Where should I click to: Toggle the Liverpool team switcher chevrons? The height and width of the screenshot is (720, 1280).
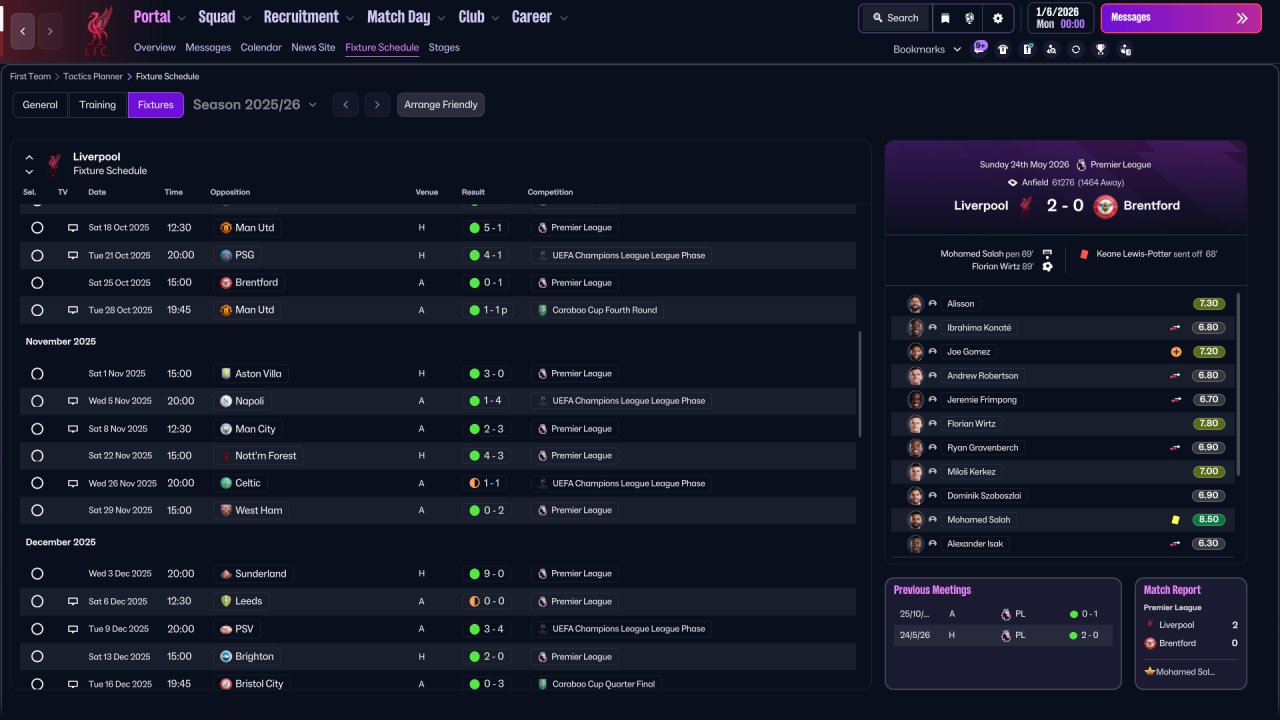pos(29,164)
